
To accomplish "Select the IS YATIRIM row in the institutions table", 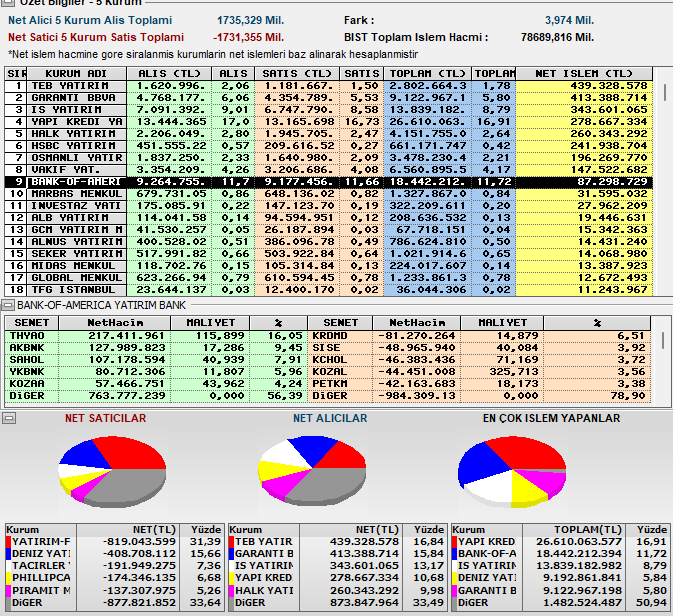I will 329,110.
